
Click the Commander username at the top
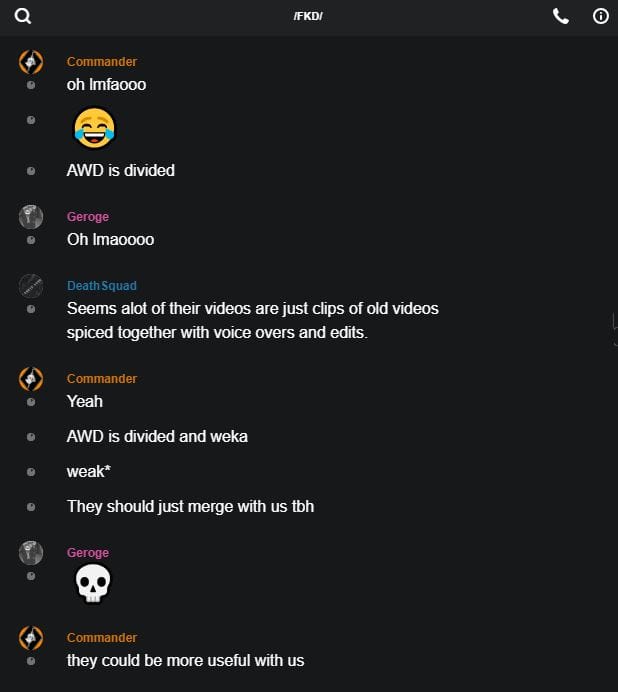(x=102, y=62)
